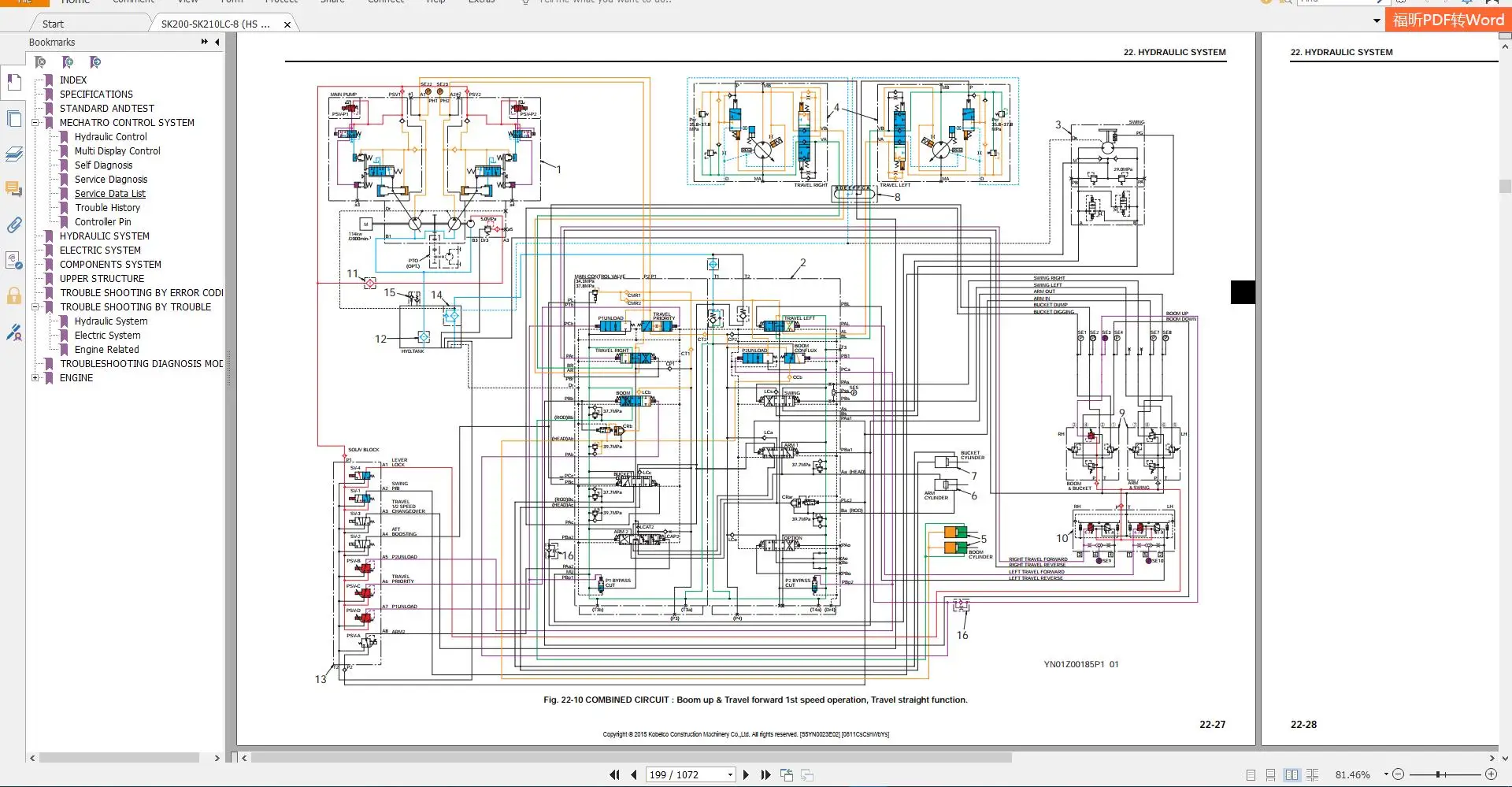This screenshot has height=787, width=1512.
Task: Adjust the zoom level slider
Action: click(x=1439, y=775)
